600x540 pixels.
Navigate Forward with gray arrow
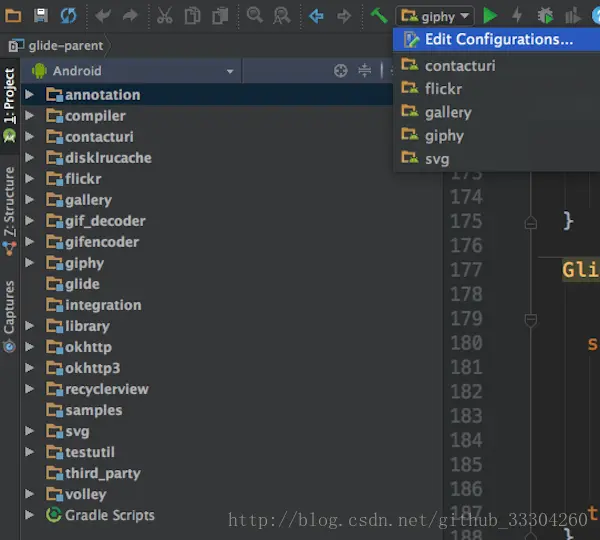344,16
